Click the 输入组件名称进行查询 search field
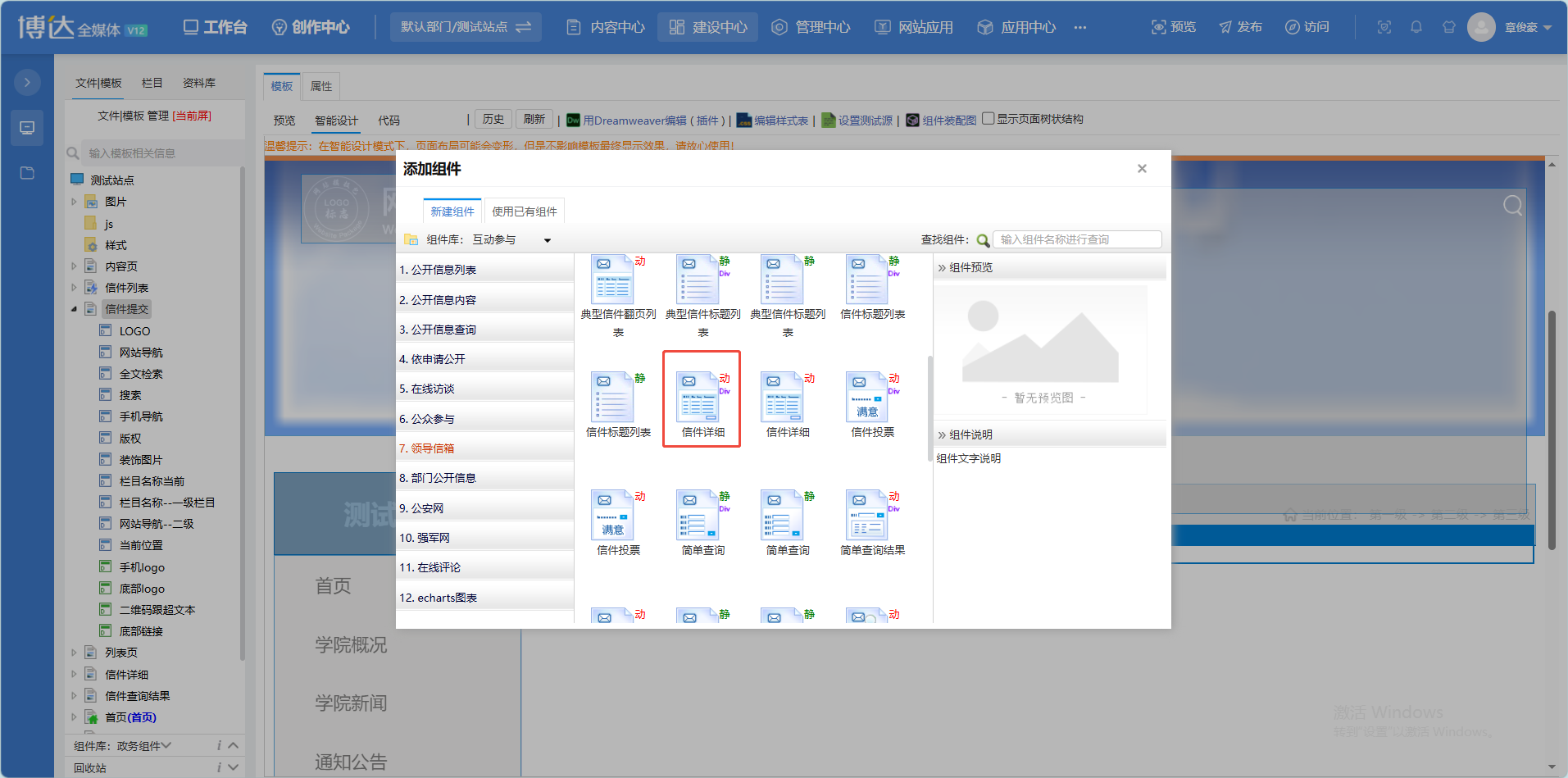 [1077, 239]
